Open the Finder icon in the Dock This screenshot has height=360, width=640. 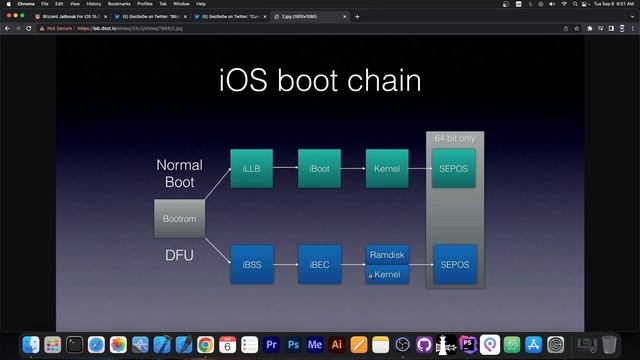pos(31,345)
